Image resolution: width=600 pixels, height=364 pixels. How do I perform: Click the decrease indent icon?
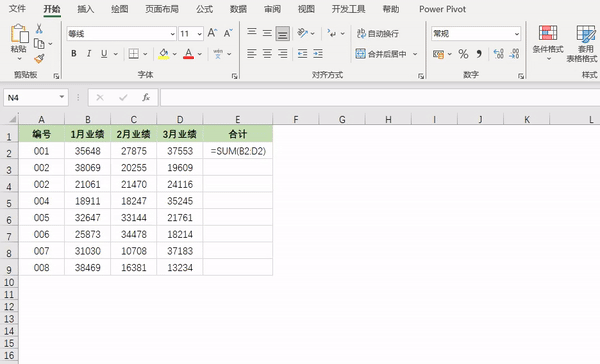[302, 54]
